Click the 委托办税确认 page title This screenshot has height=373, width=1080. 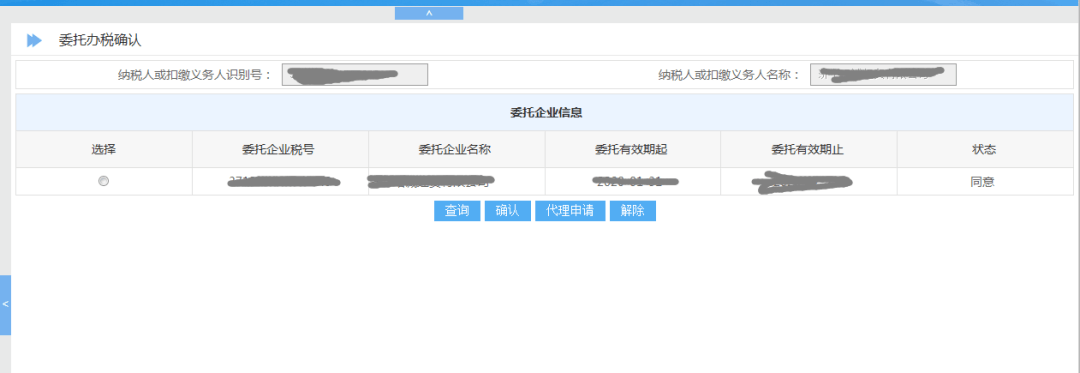(100, 41)
